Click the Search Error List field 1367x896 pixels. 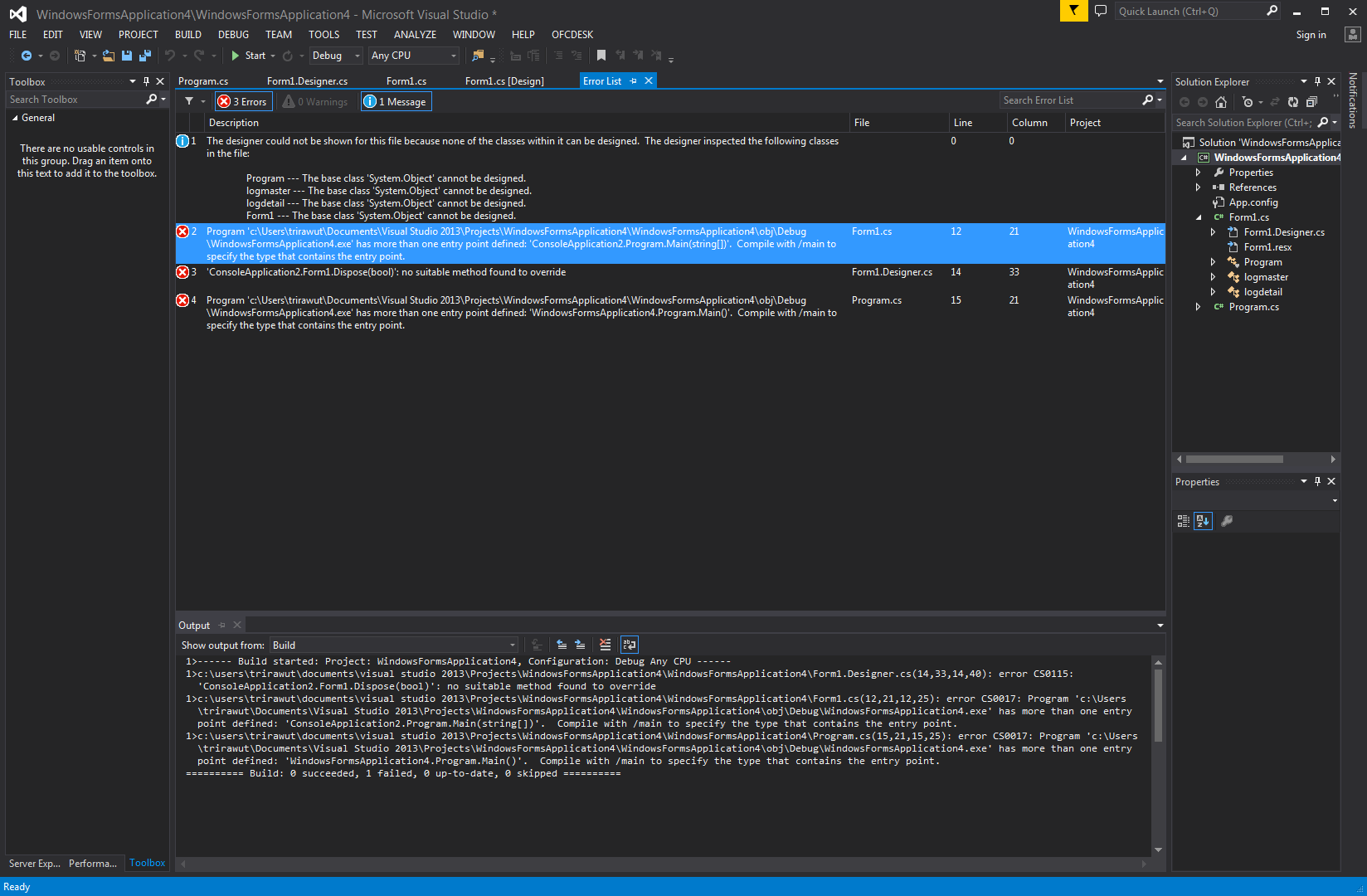(1070, 100)
